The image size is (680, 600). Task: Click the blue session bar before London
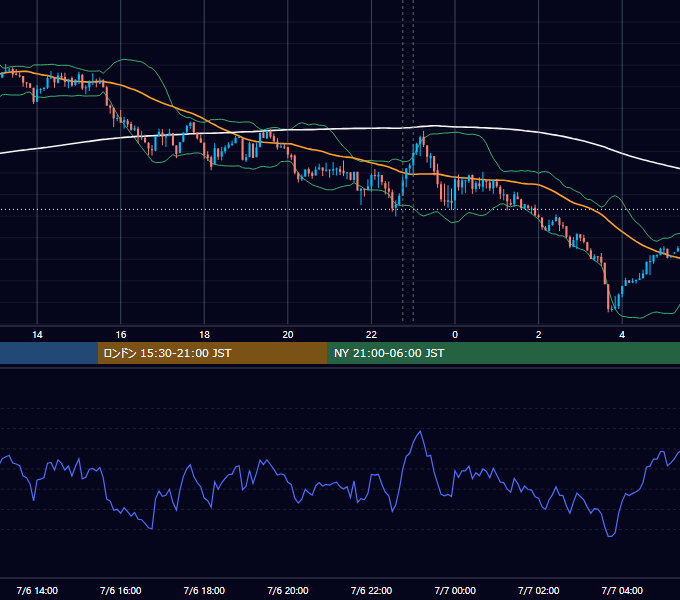[x=49, y=353]
